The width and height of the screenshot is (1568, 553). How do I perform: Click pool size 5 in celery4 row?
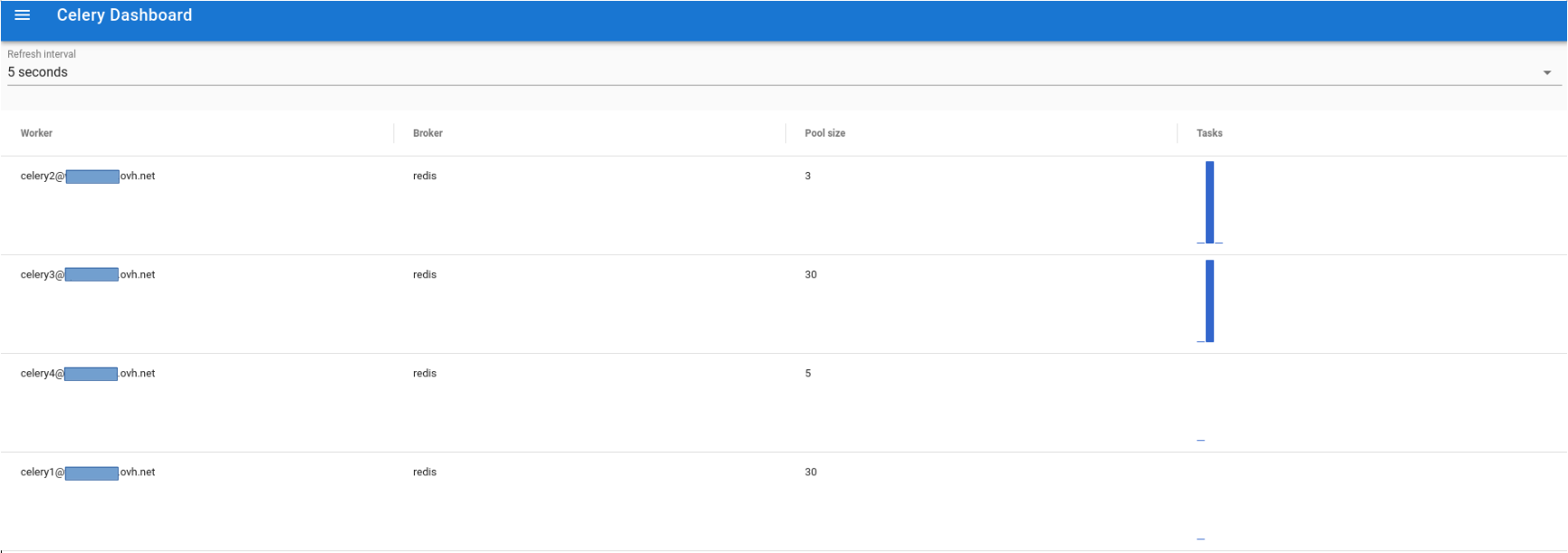(x=808, y=374)
